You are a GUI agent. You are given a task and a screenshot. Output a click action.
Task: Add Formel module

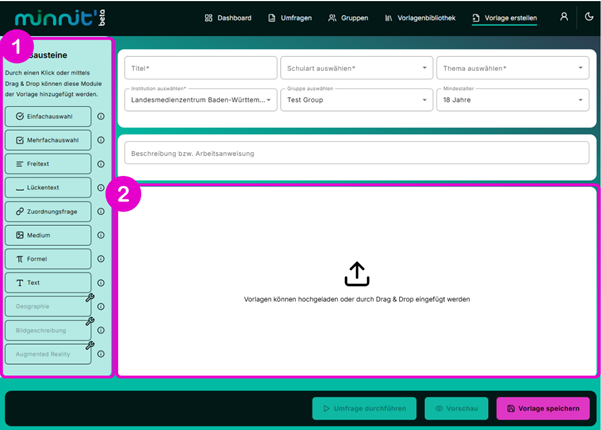48,259
